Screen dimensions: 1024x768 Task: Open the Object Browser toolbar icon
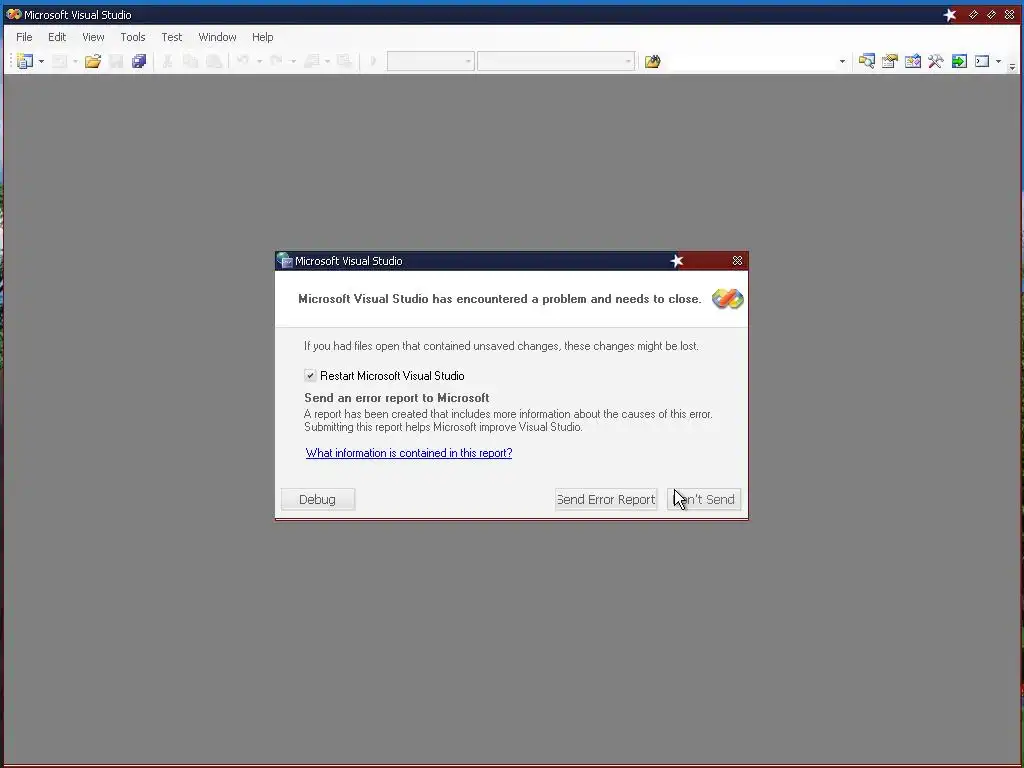pos(913,61)
